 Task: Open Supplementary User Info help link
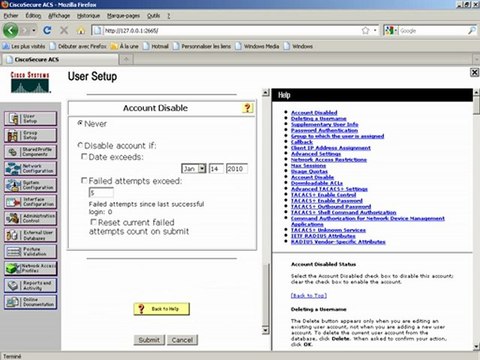click(325, 124)
